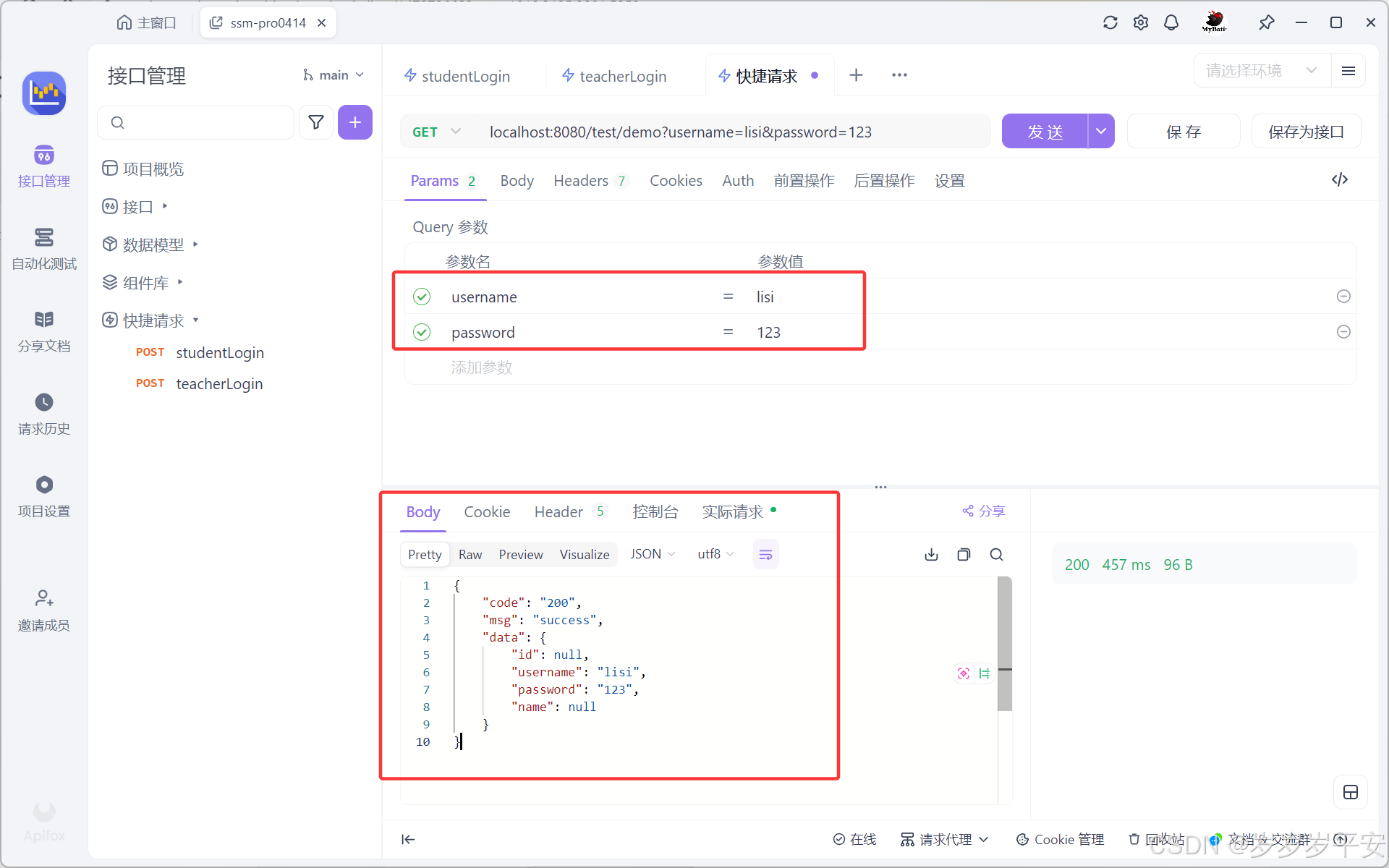Copy the response content icon
The height and width of the screenshot is (868, 1389).
tap(964, 555)
